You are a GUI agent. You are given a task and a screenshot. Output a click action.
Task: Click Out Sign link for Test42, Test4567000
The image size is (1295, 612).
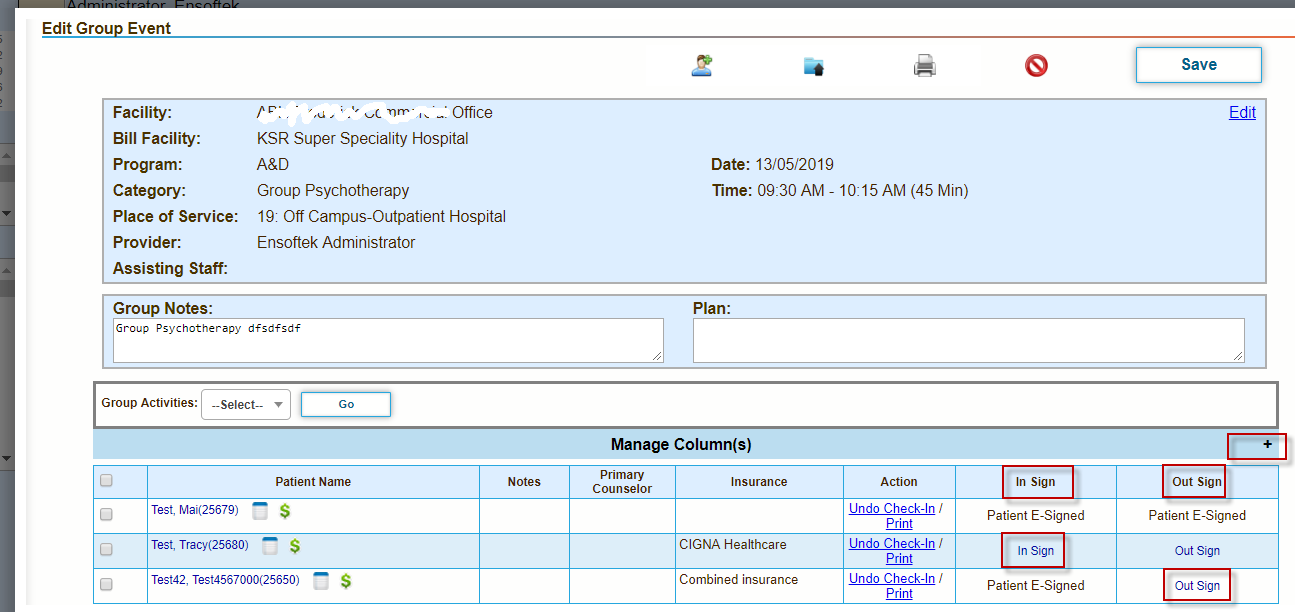1197,586
